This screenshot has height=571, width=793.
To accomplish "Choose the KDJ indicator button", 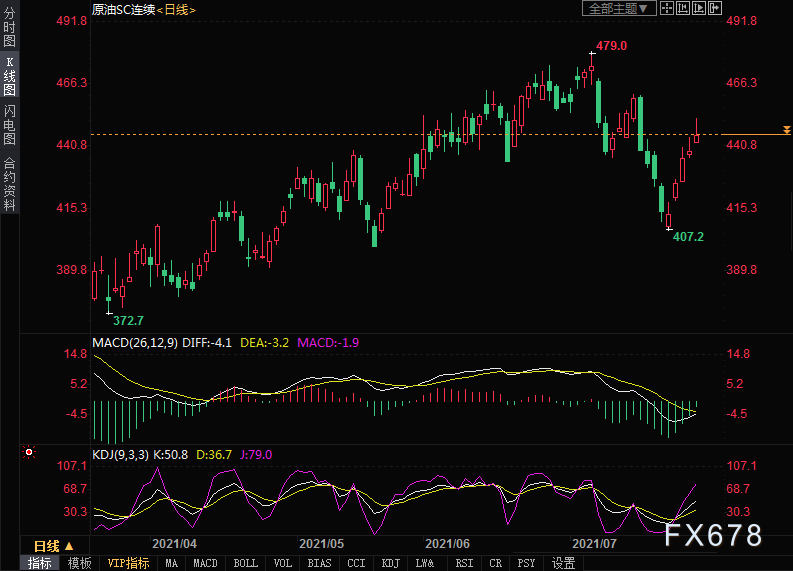I will (390, 563).
